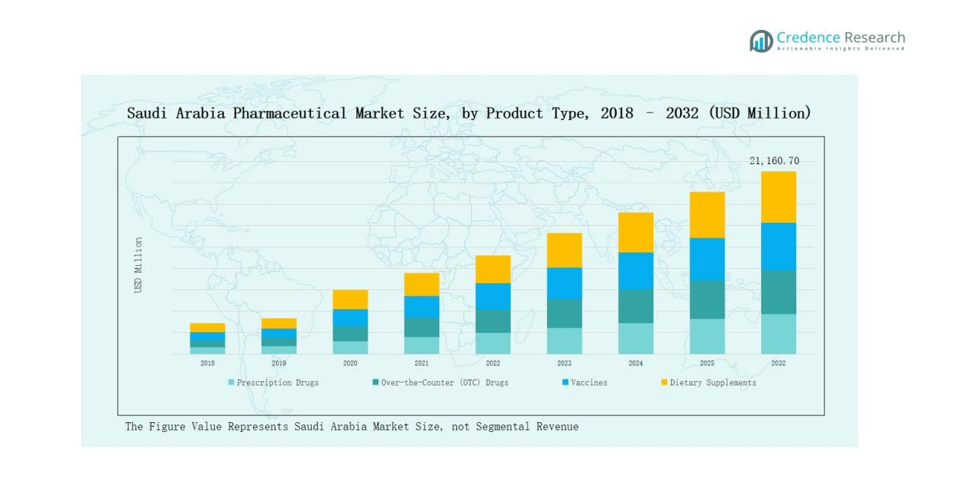The width and height of the screenshot is (976, 492).
Task: Click the Credence Research brand name text
Action: pyautogui.click(x=841, y=38)
